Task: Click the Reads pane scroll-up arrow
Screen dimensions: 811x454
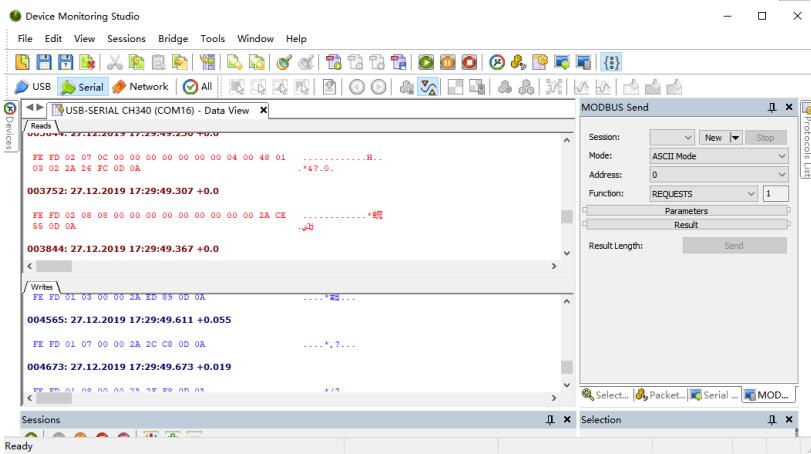Action: (x=567, y=140)
